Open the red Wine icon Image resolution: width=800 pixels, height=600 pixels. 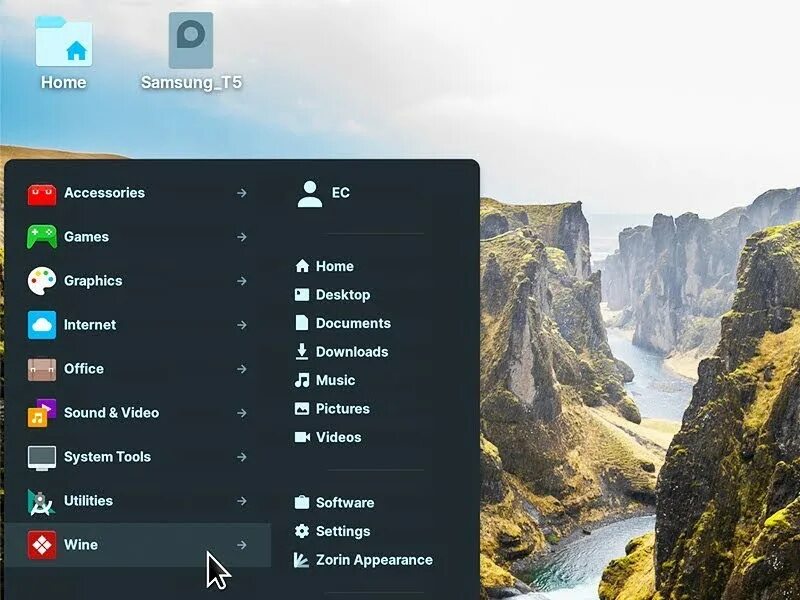pos(42,545)
